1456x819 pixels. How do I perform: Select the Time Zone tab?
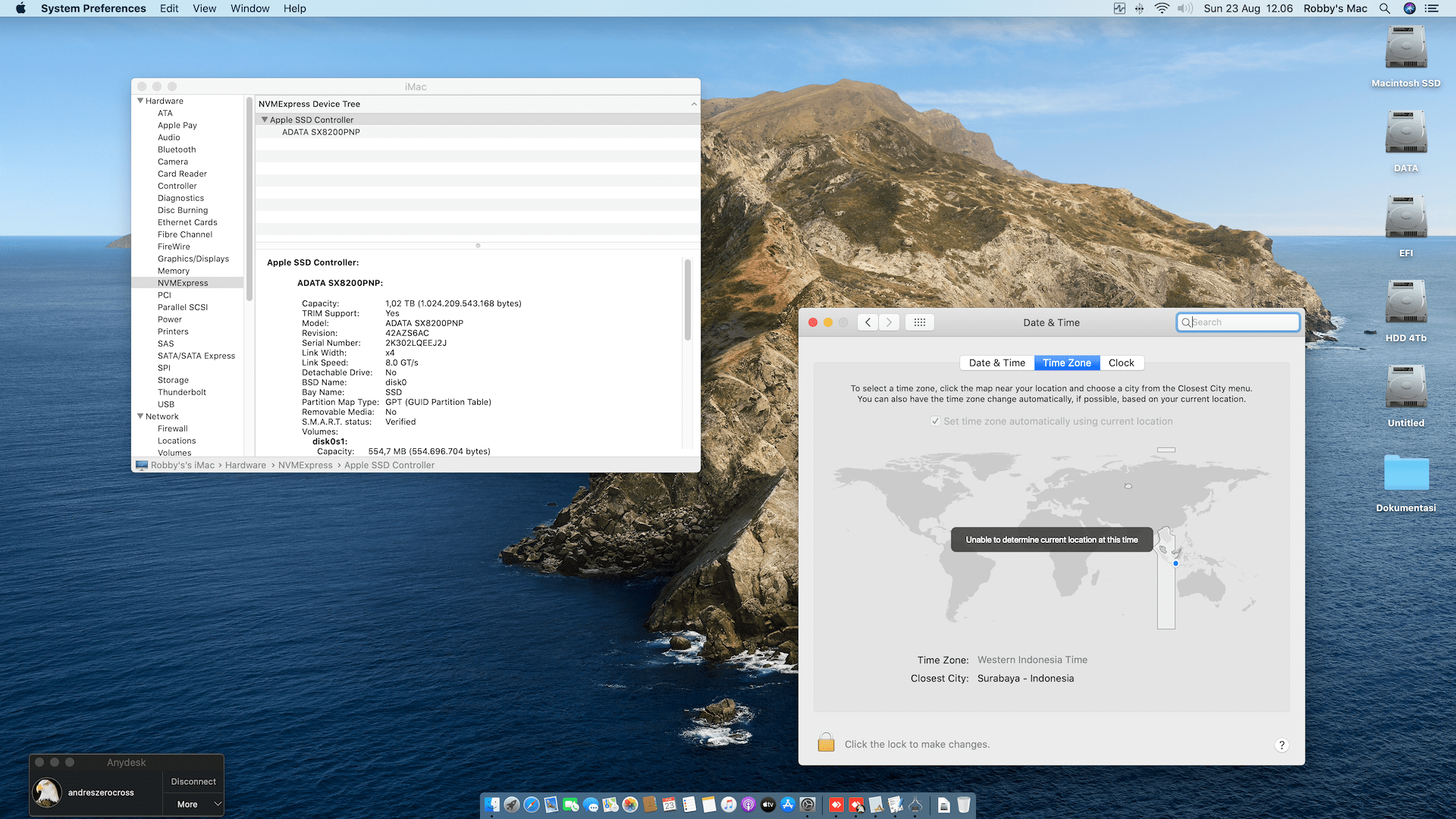1066,363
